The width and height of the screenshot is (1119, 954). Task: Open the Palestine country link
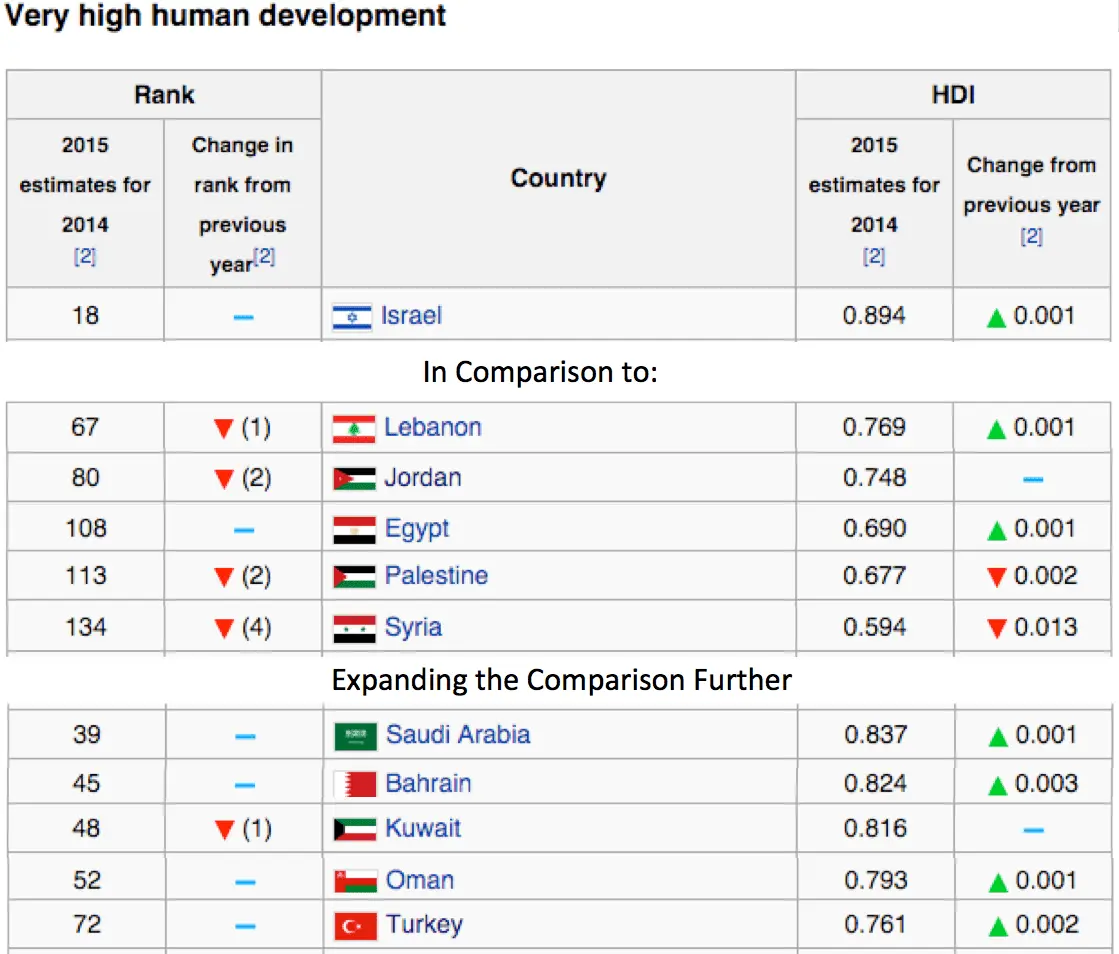tap(436, 576)
